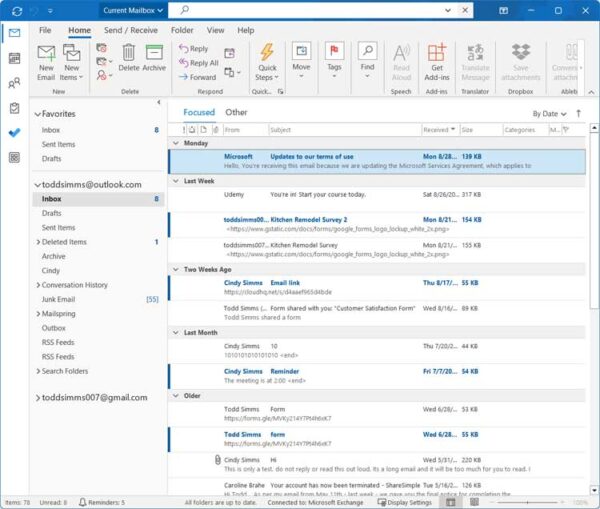Click the Send/Receive sync icon in title bar
This screenshot has height=509, width=600.
(16, 9)
